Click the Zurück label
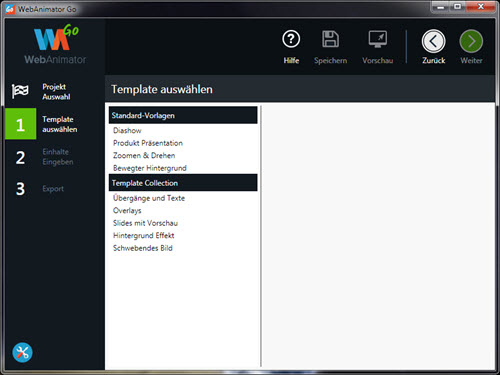500x375 pixels. [433, 60]
